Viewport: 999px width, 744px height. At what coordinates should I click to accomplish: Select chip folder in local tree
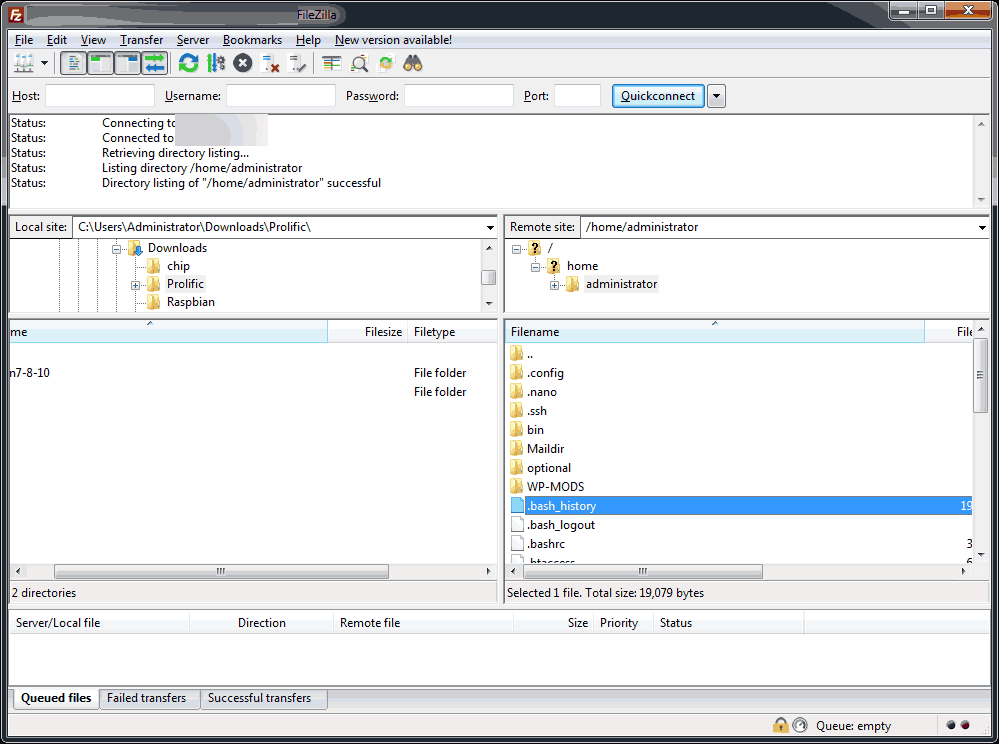pyautogui.click(x=178, y=266)
